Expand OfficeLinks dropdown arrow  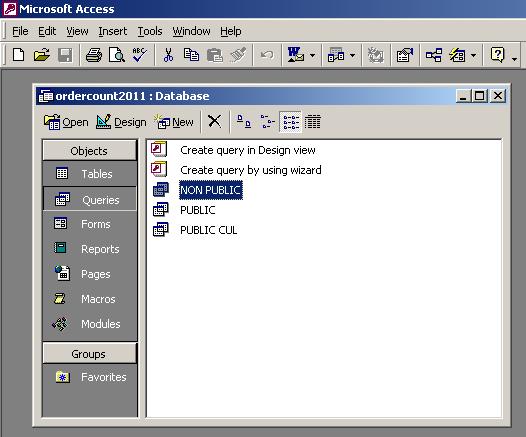pos(312,55)
